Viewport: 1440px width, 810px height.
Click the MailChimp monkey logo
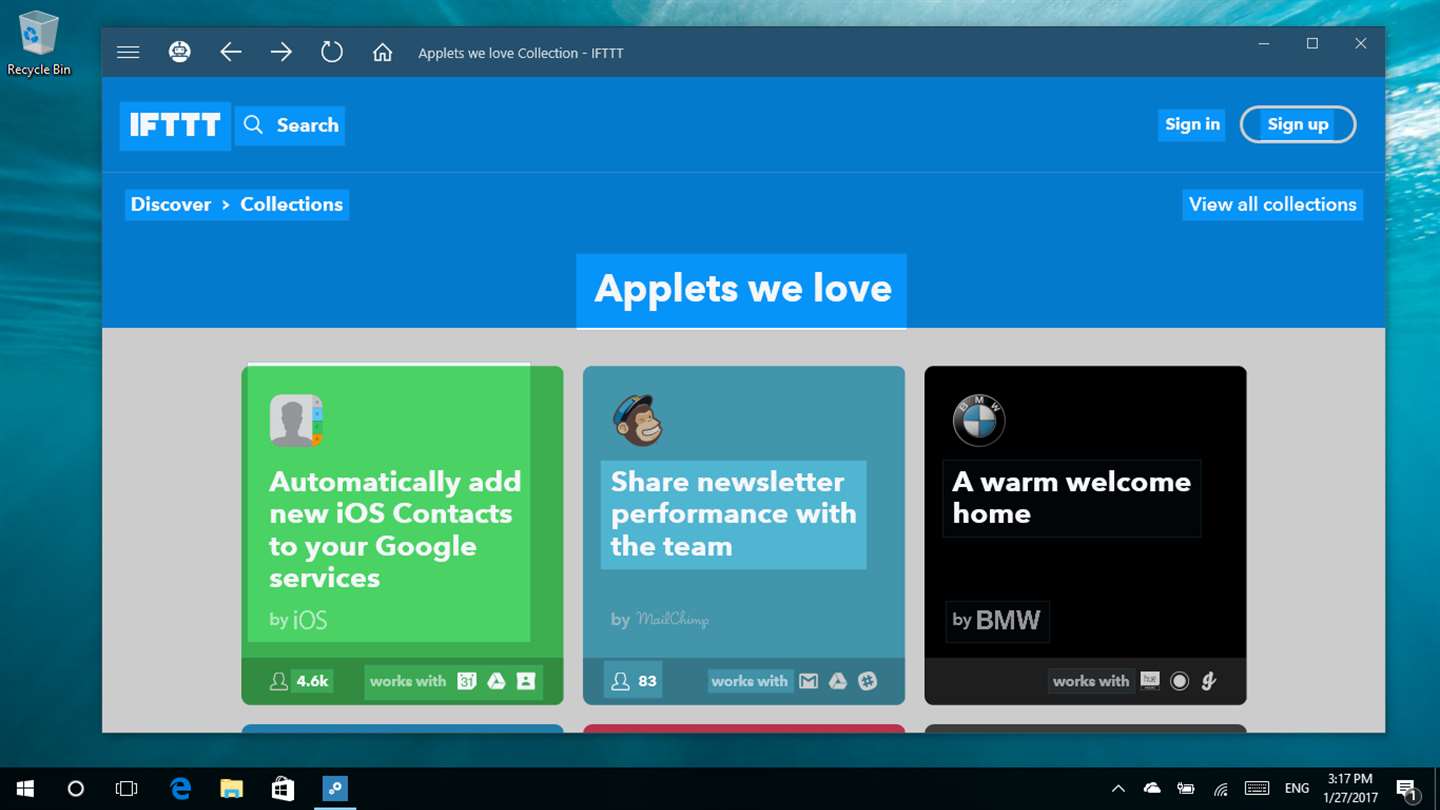point(637,420)
